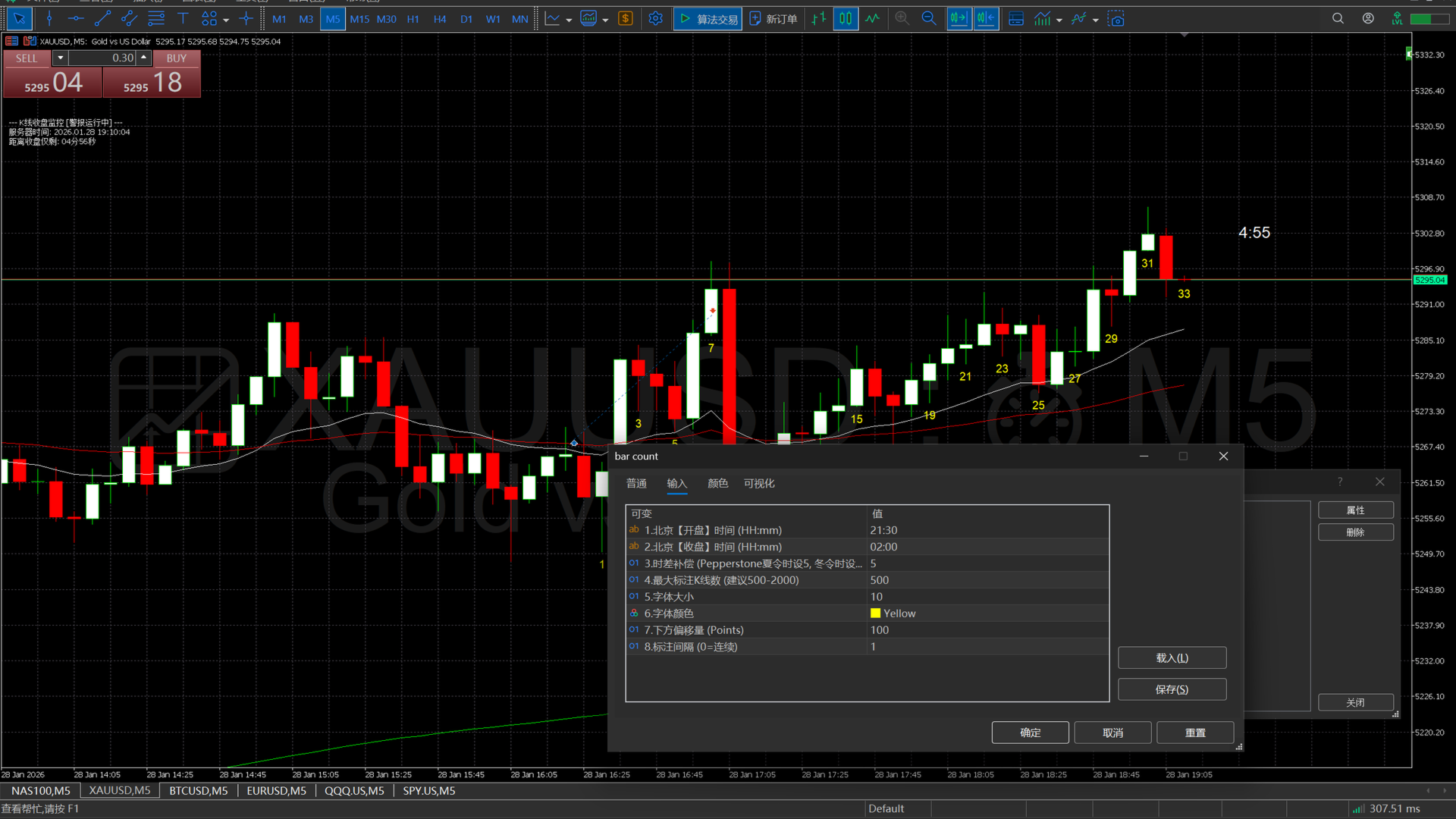The image size is (1456, 819).
Task: Toggle chart auto-scroll to latest bar
Action: 959,19
